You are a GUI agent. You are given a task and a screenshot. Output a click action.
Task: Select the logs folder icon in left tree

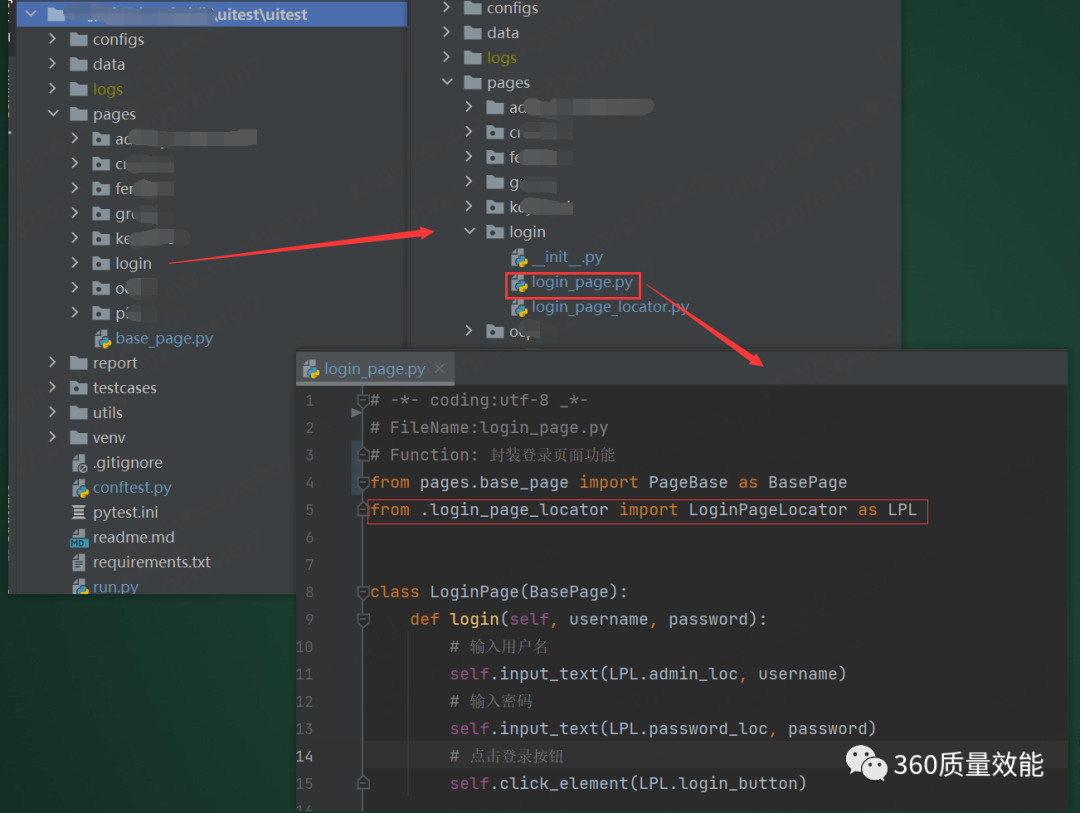coord(79,89)
